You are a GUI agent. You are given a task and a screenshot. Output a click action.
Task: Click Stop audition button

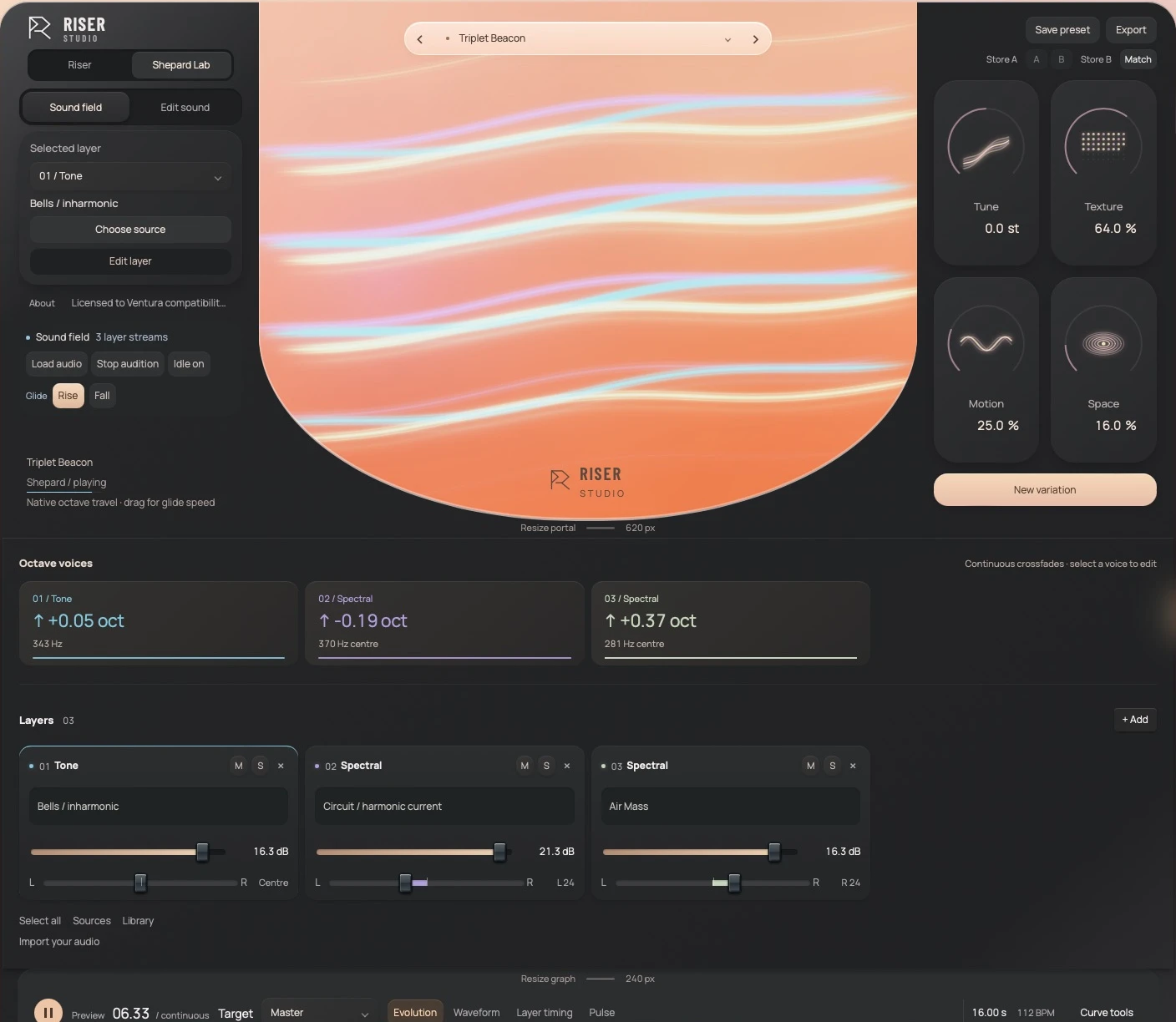tap(128, 364)
